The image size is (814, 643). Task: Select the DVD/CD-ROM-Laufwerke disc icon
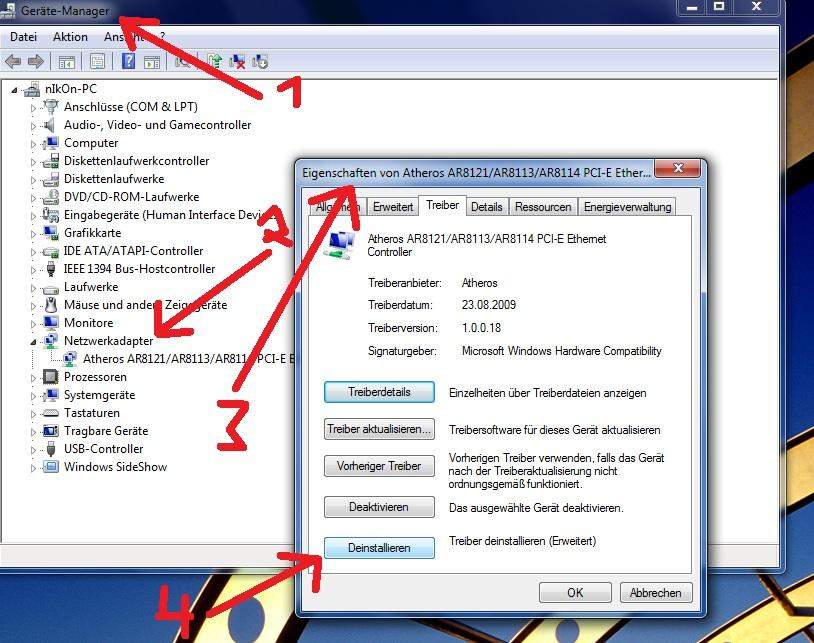click(50, 197)
